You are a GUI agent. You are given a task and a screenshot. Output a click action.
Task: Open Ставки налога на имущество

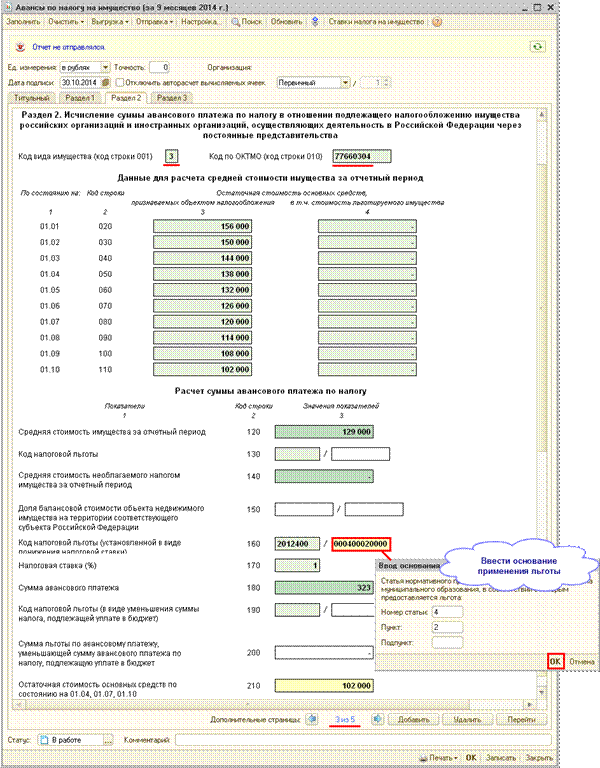(x=376, y=22)
